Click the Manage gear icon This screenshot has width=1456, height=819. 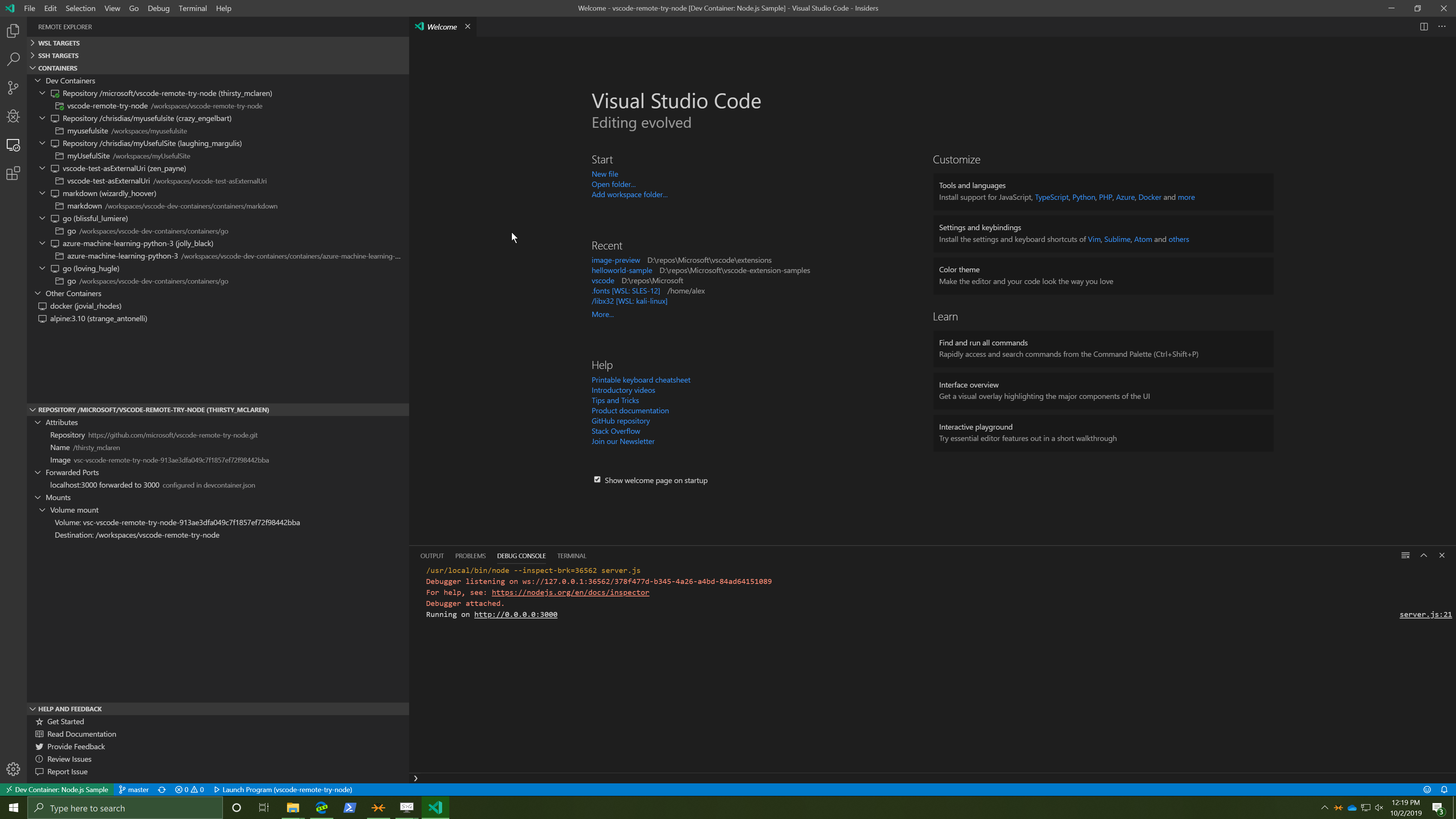point(13,769)
